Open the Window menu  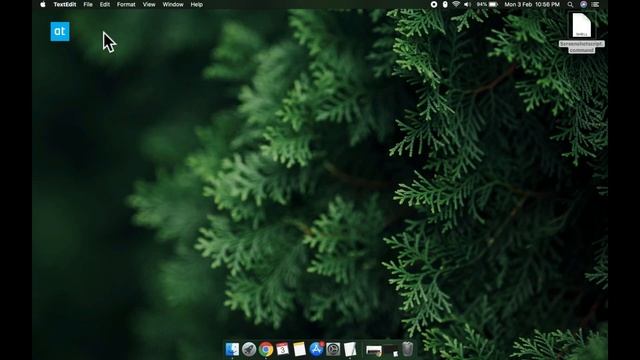click(173, 4)
